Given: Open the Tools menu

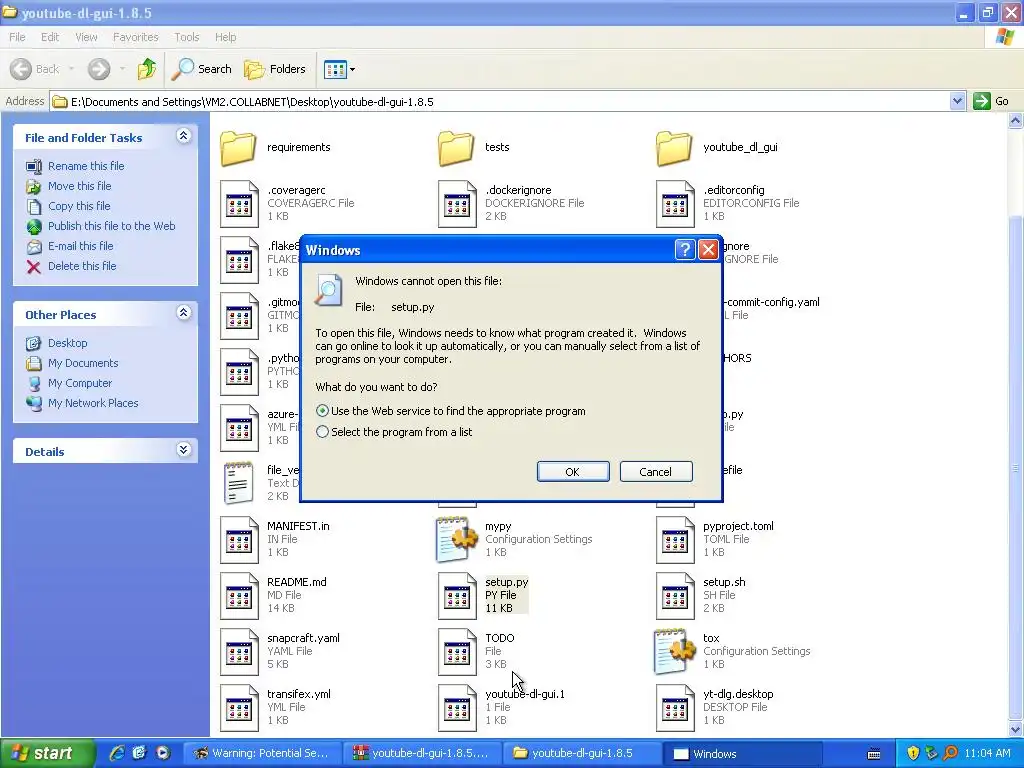Looking at the screenshot, I should [186, 37].
